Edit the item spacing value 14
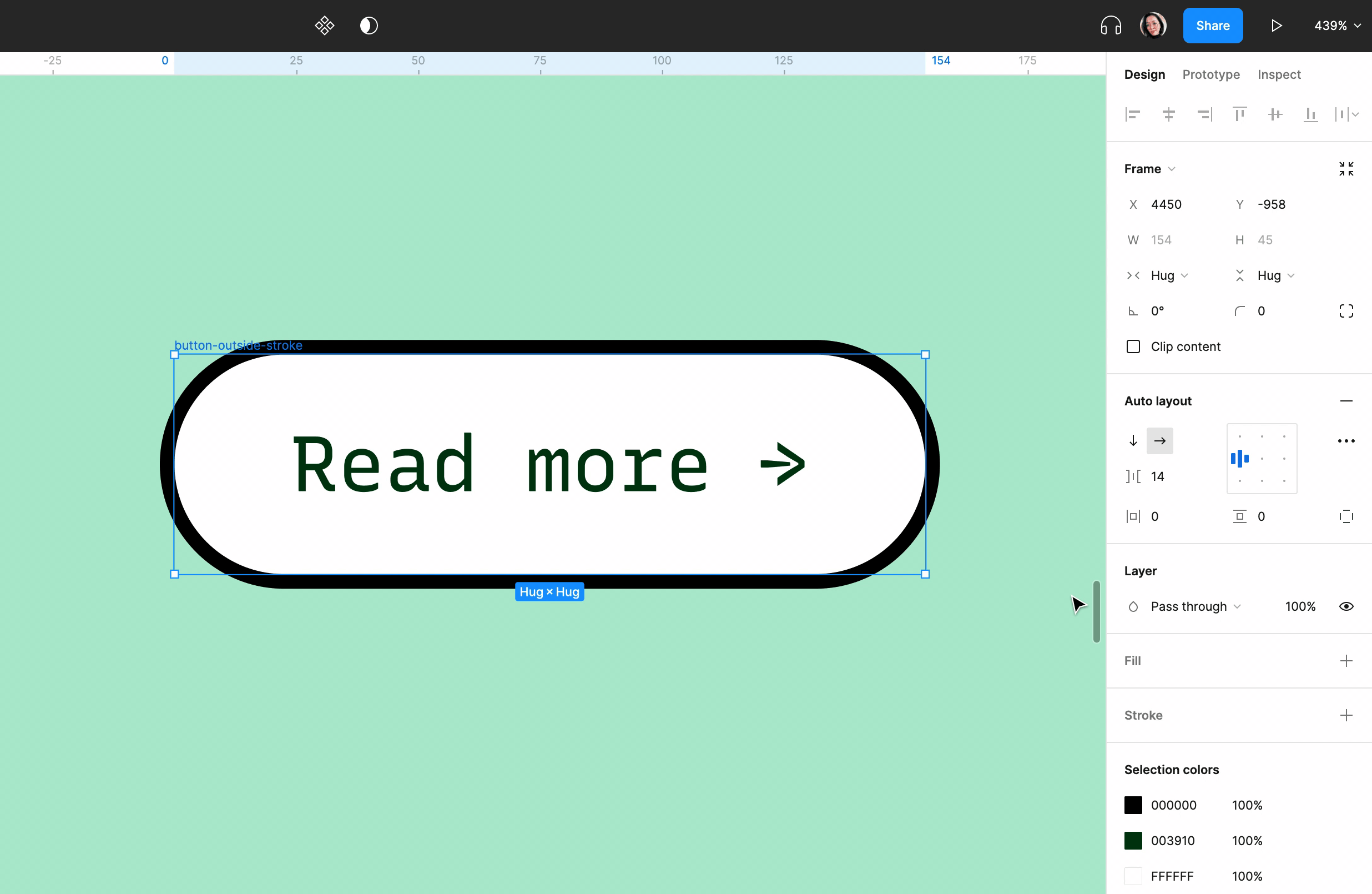The image size is (1372, 894). click(1158, 476)
